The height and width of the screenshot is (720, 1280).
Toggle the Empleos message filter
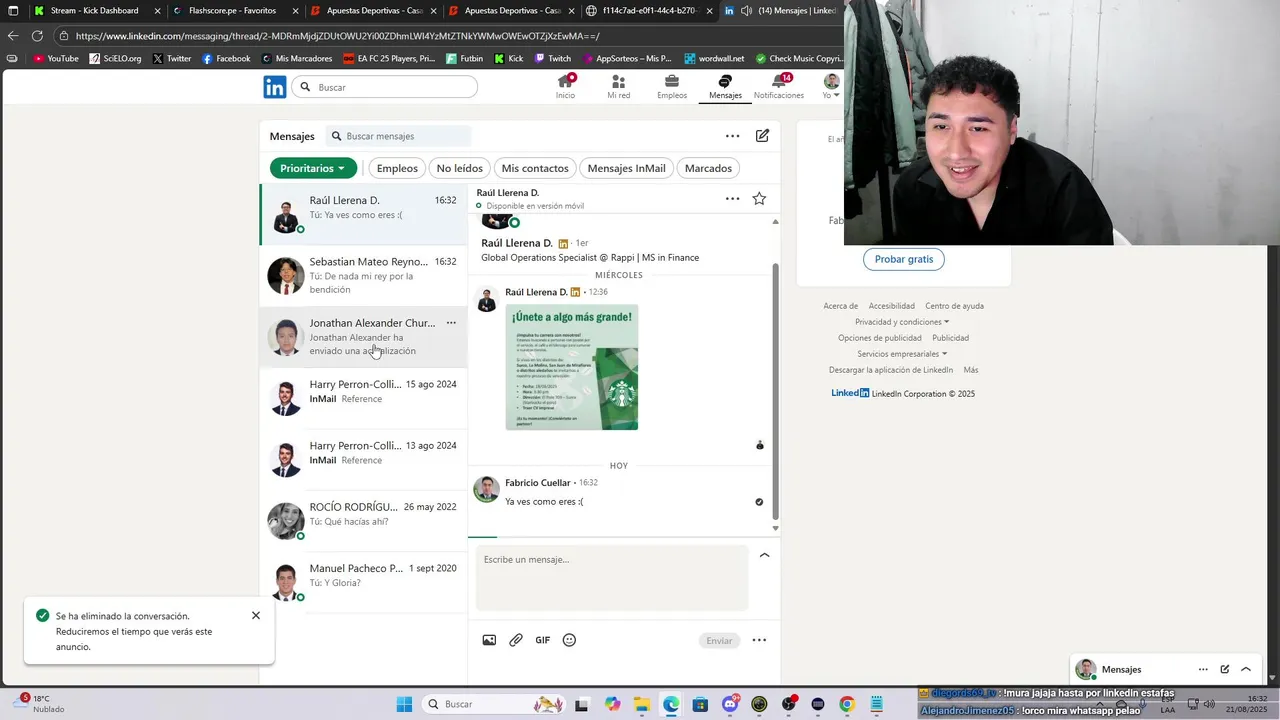click(397, 168)
